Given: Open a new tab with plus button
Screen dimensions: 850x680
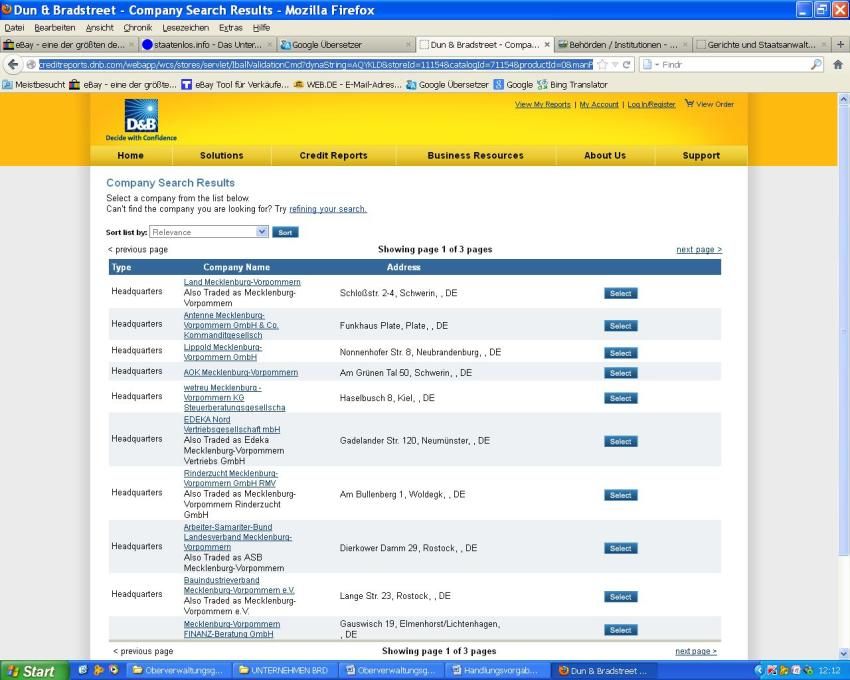Looking at the screenshot, I should pos(841,44).
